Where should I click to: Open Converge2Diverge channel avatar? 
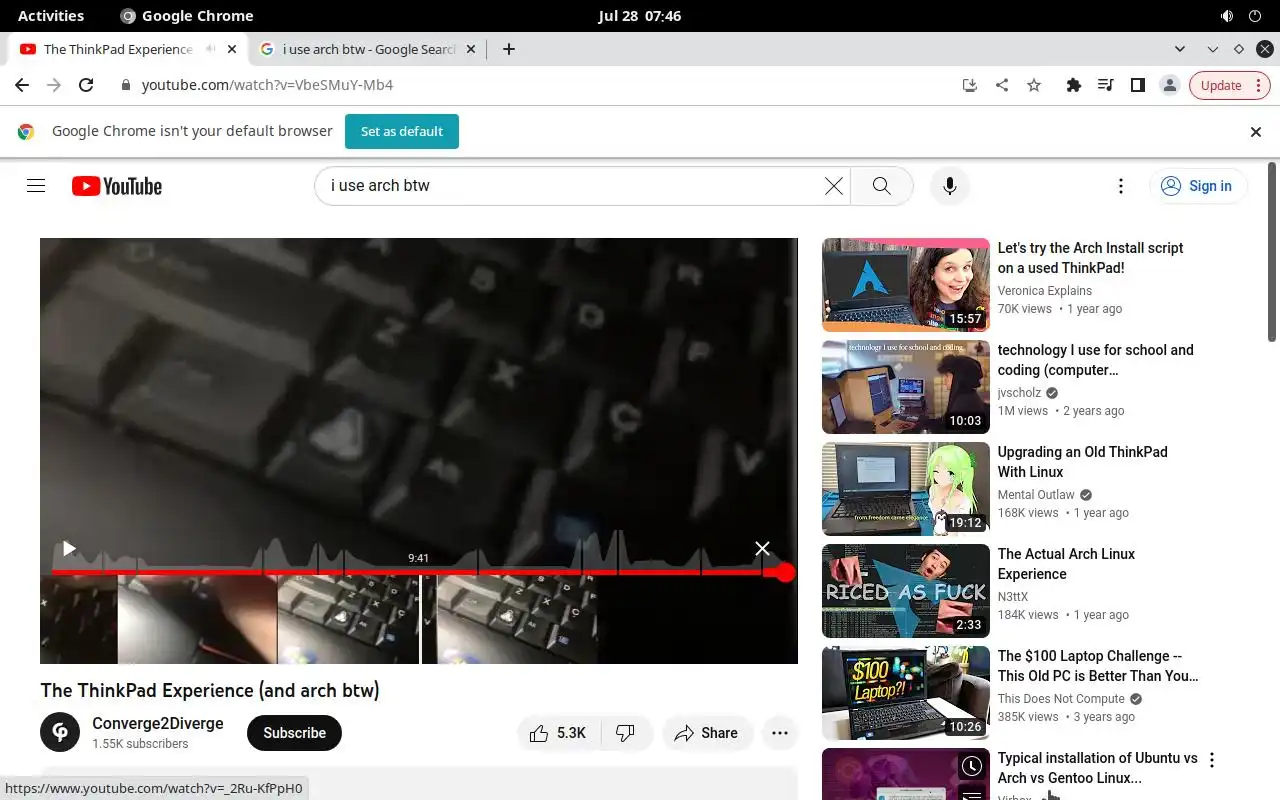60,732
